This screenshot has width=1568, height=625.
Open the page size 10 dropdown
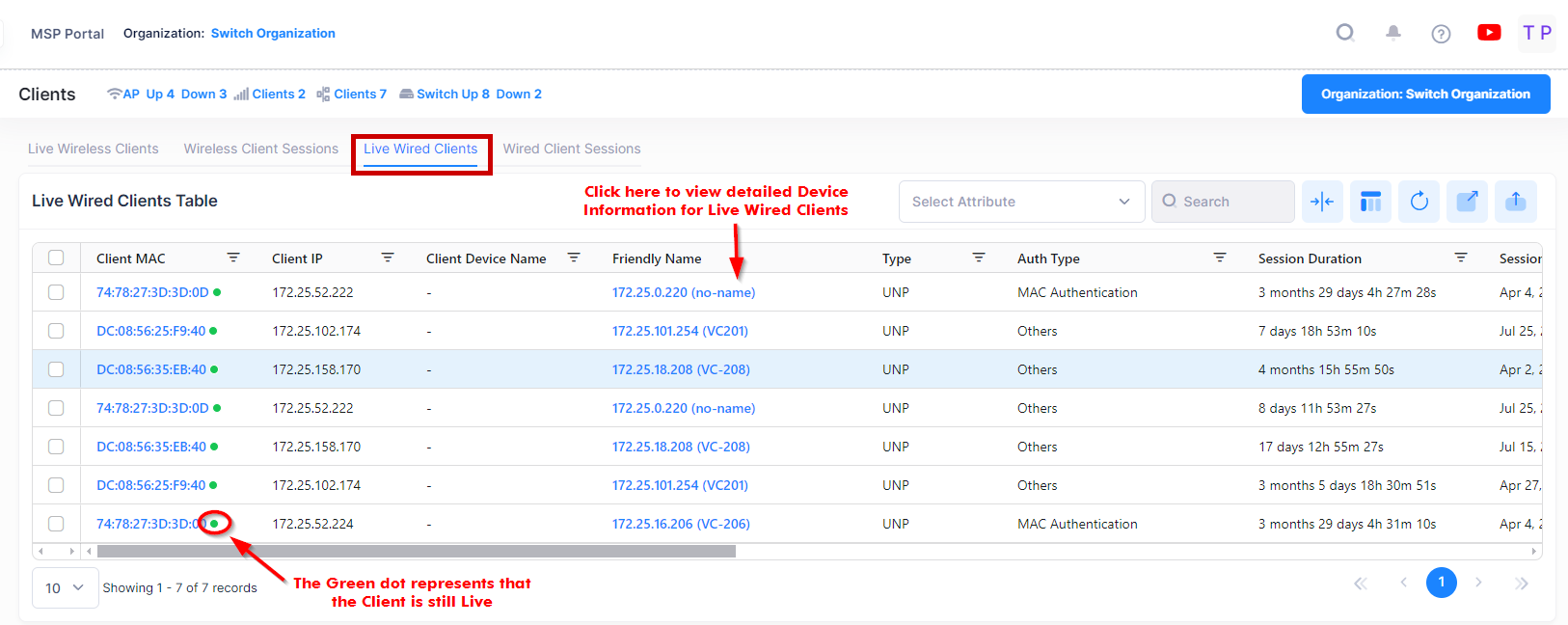coord(65,587)
